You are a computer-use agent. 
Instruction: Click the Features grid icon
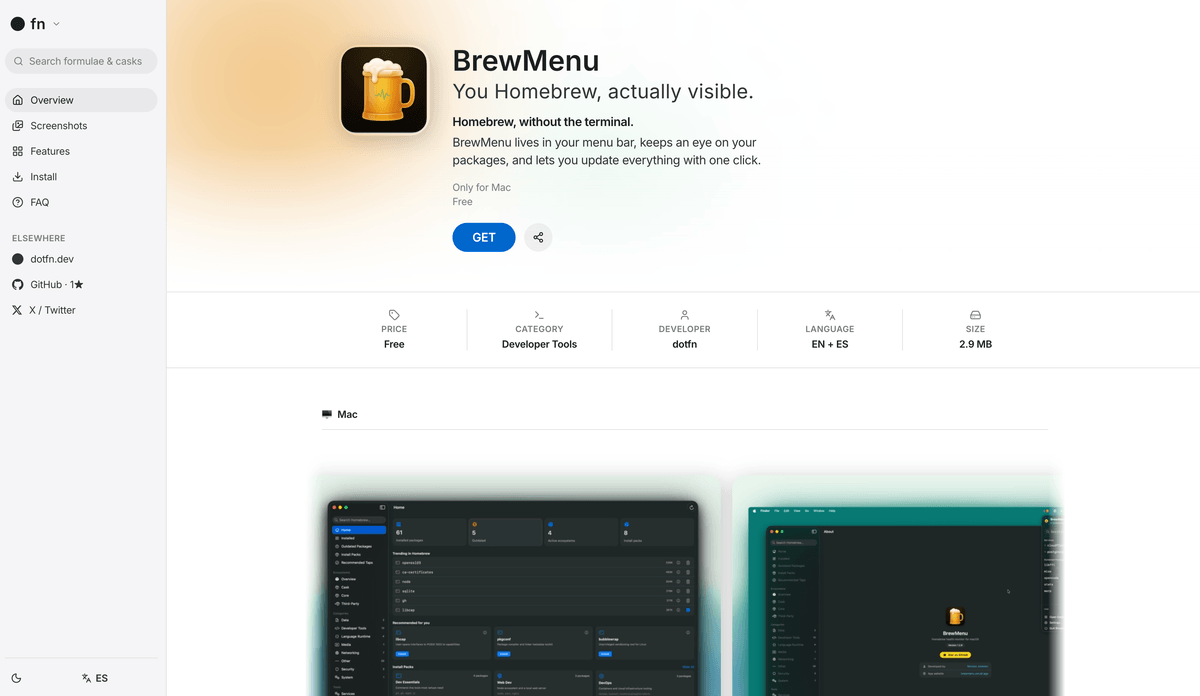(x=18, y=151)
